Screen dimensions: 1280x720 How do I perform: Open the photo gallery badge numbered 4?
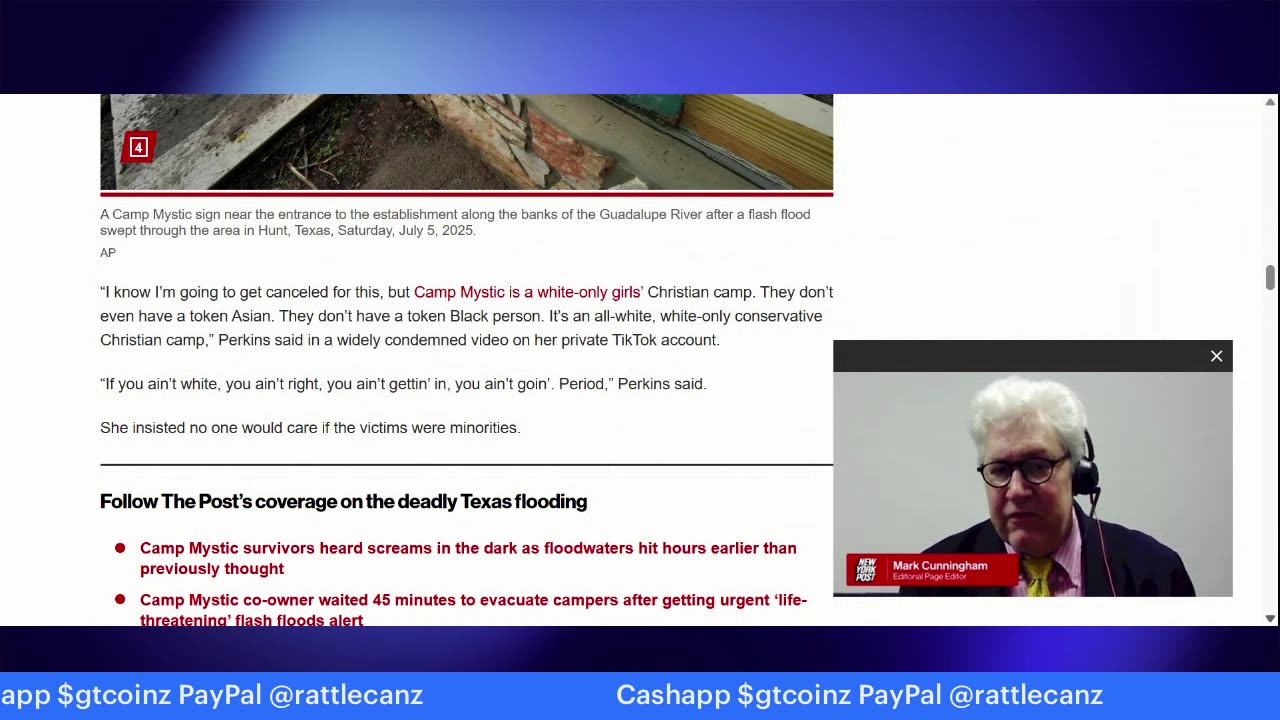(138, 148)
